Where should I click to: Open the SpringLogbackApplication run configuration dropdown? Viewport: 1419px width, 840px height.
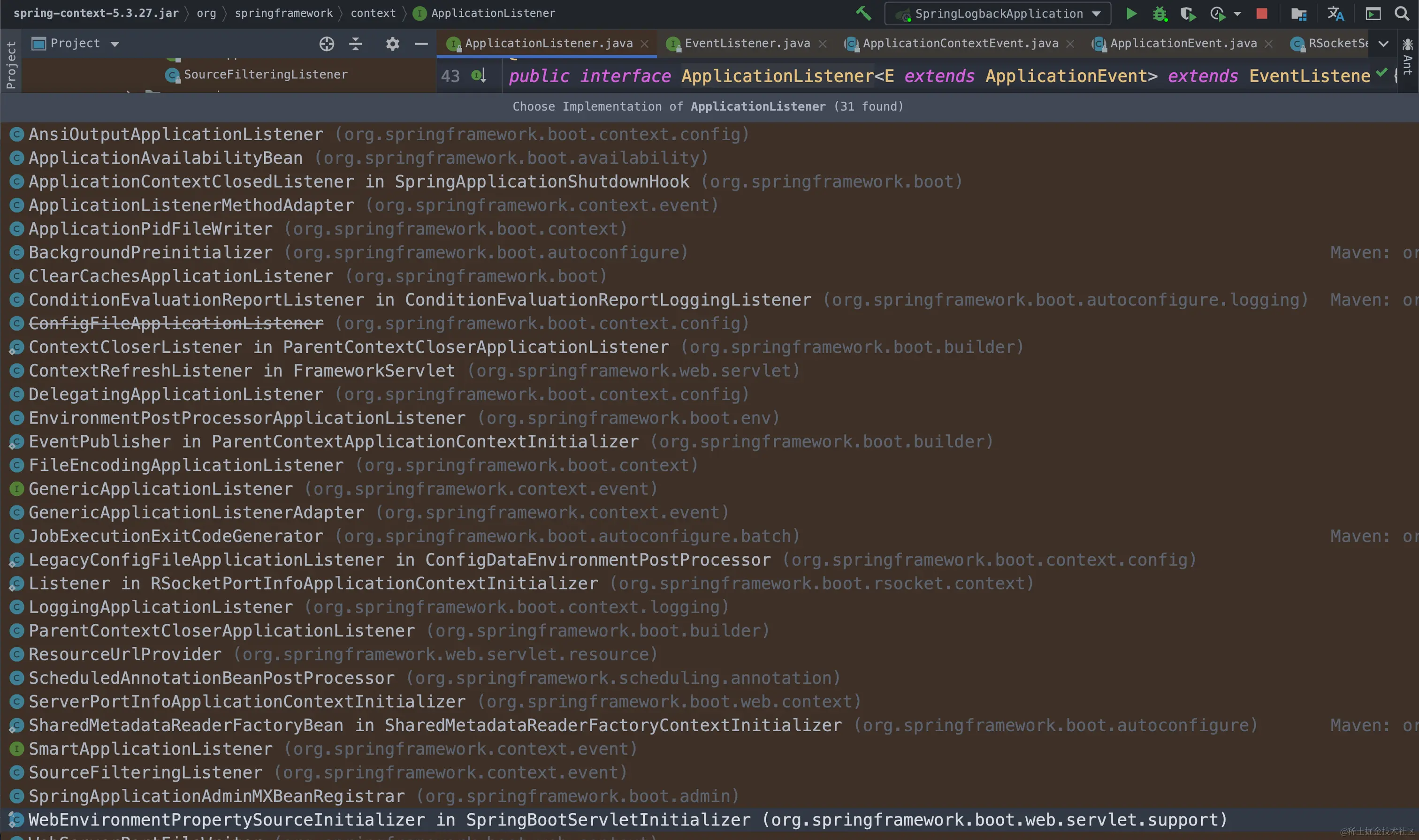pos(997,14)
